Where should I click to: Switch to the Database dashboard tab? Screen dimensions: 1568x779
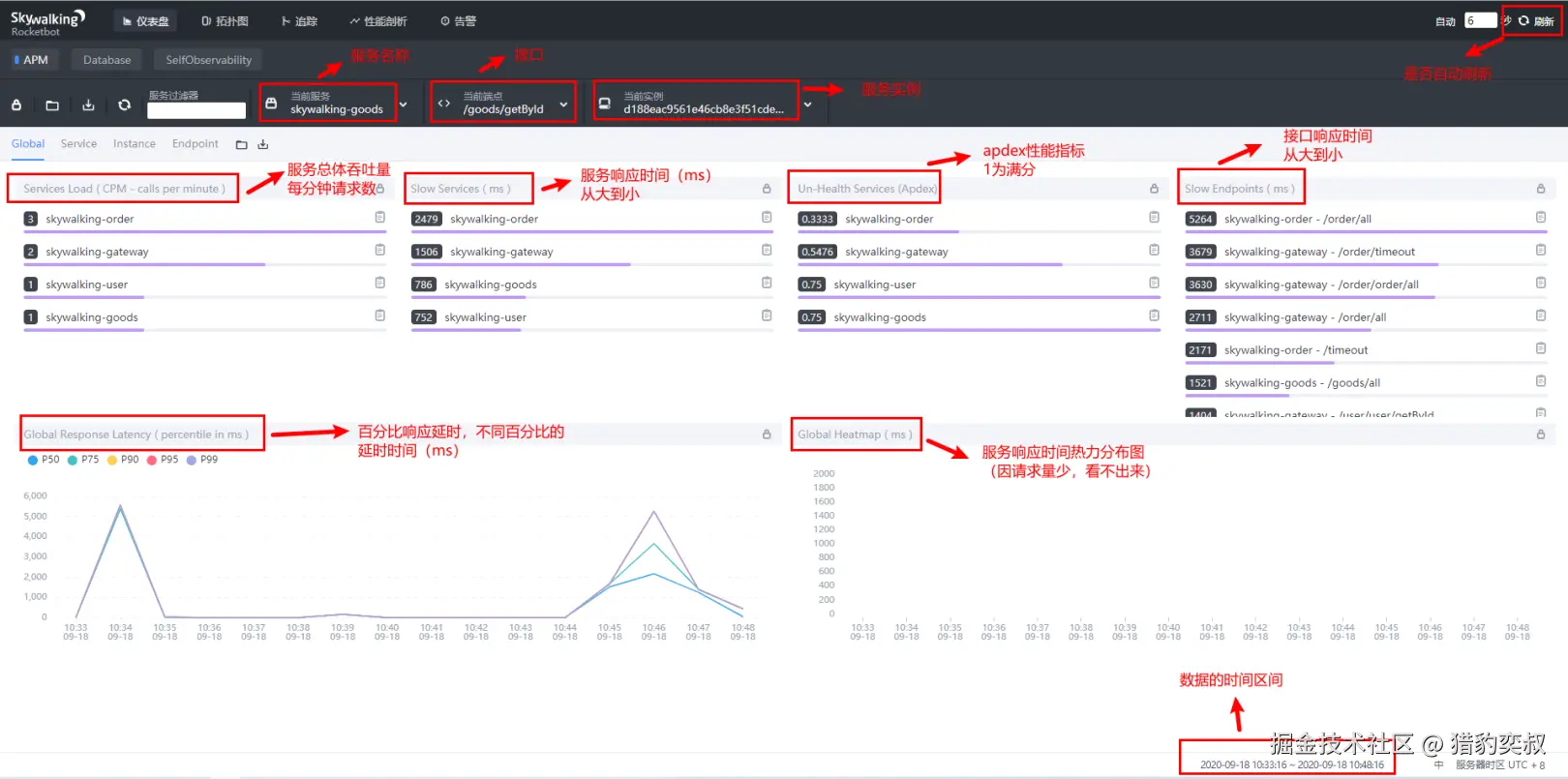coord(106,60)
